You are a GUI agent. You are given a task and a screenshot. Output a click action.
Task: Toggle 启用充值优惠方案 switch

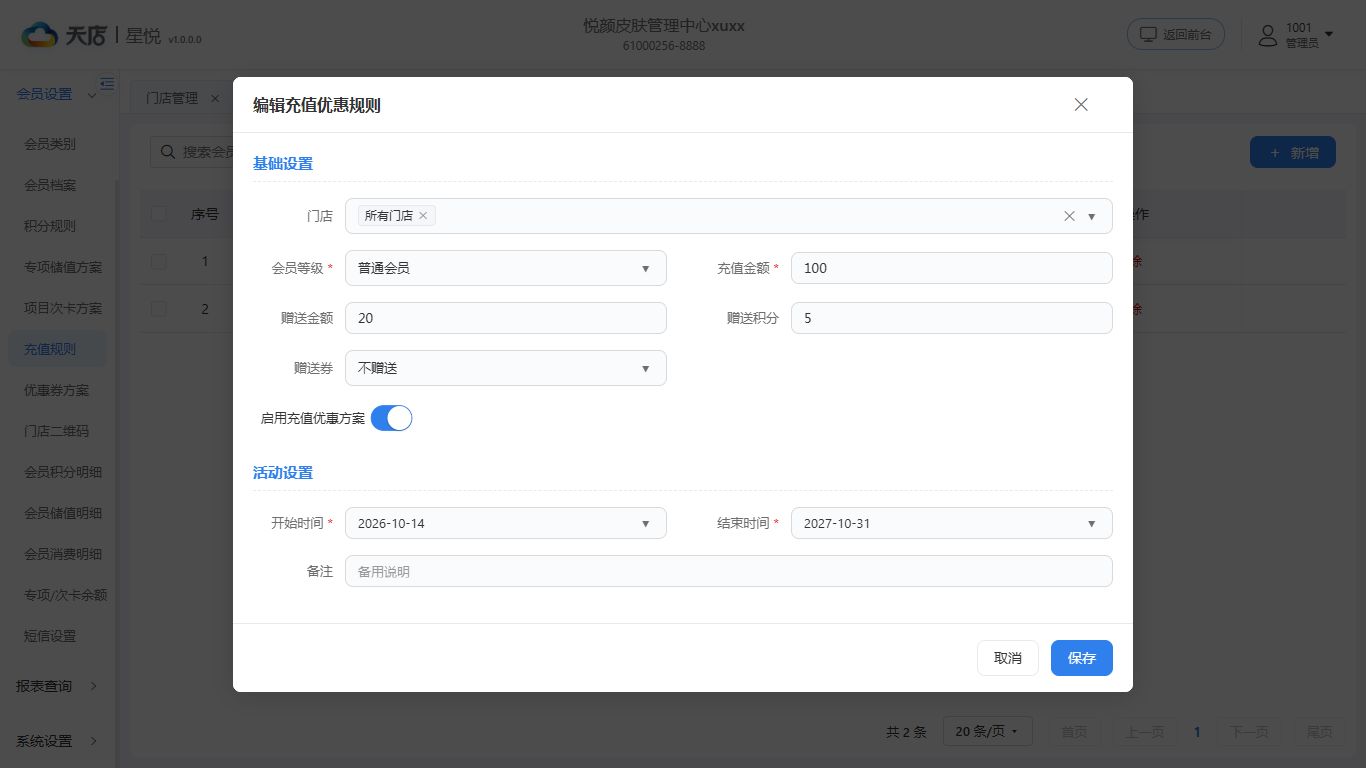pyautogui.click(x=392, y=418)
